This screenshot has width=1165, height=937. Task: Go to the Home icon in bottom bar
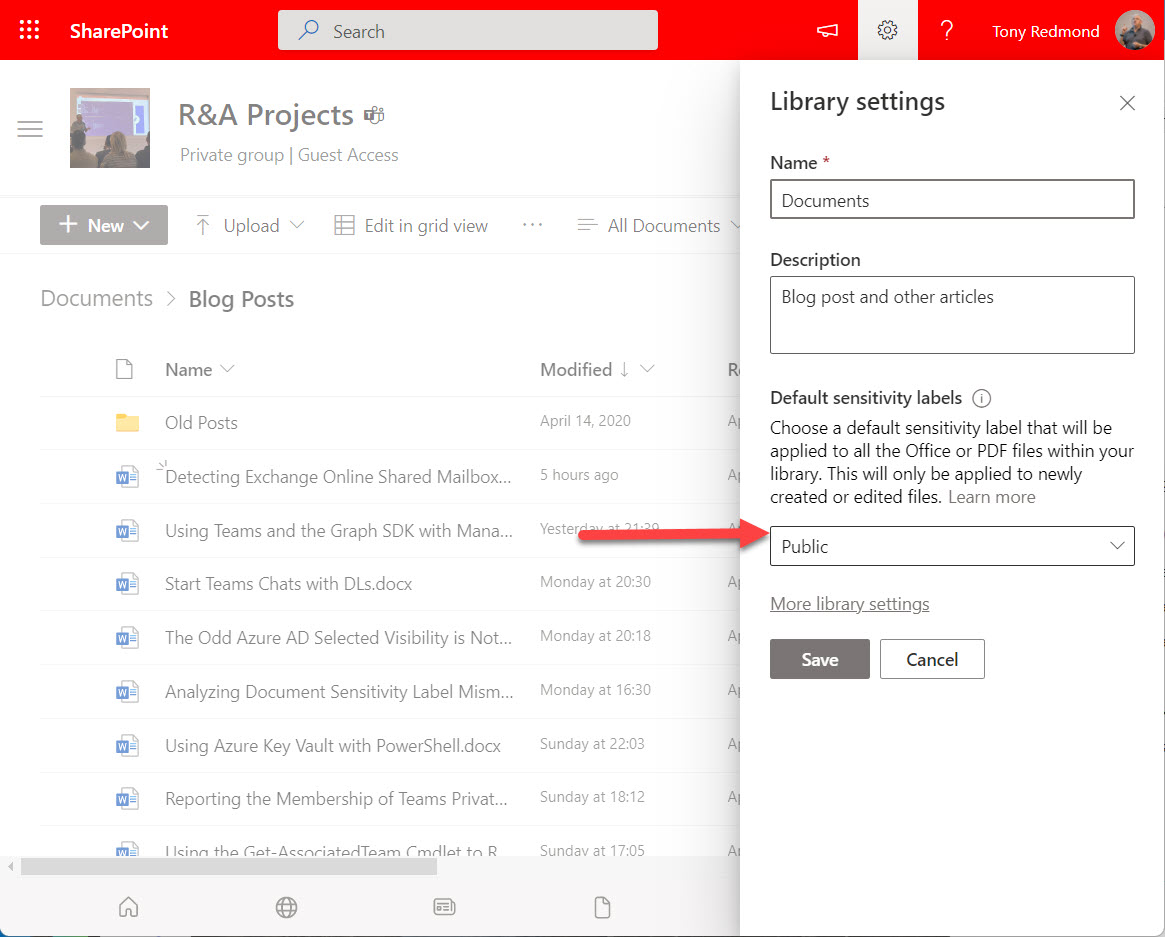[x=129, y=907]
